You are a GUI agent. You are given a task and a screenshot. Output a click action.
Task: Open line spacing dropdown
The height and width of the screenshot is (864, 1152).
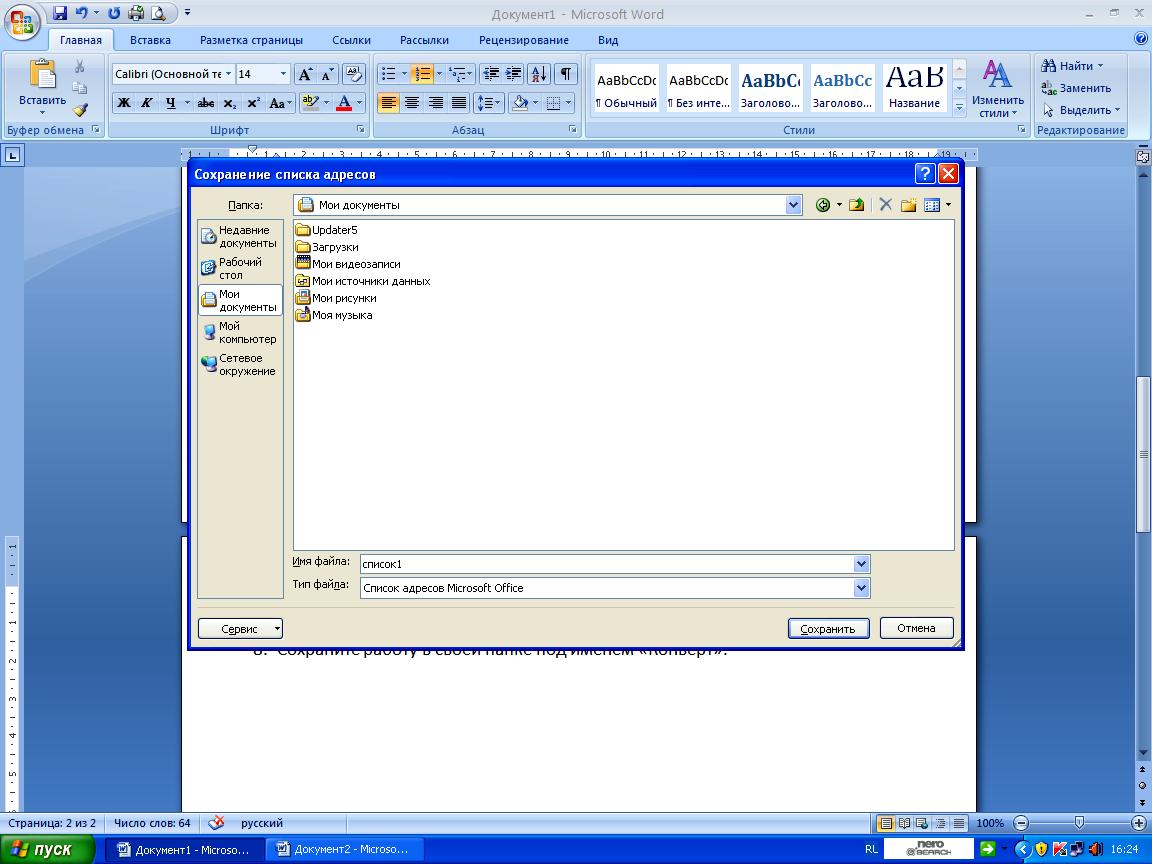[x=489, y=103]
